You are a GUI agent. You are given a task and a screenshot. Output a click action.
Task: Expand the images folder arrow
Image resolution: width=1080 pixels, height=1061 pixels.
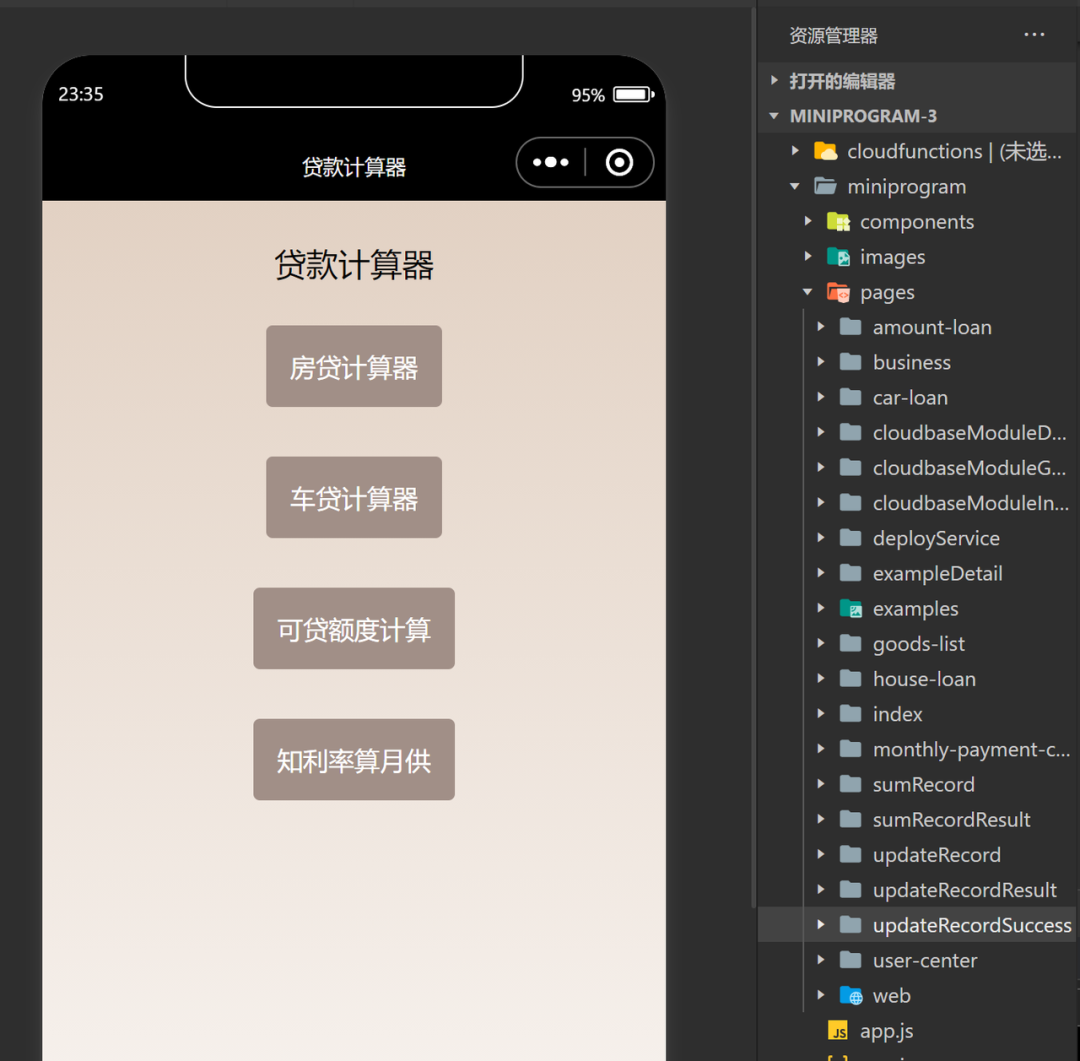pyautogui.click(x=808, y=256)
